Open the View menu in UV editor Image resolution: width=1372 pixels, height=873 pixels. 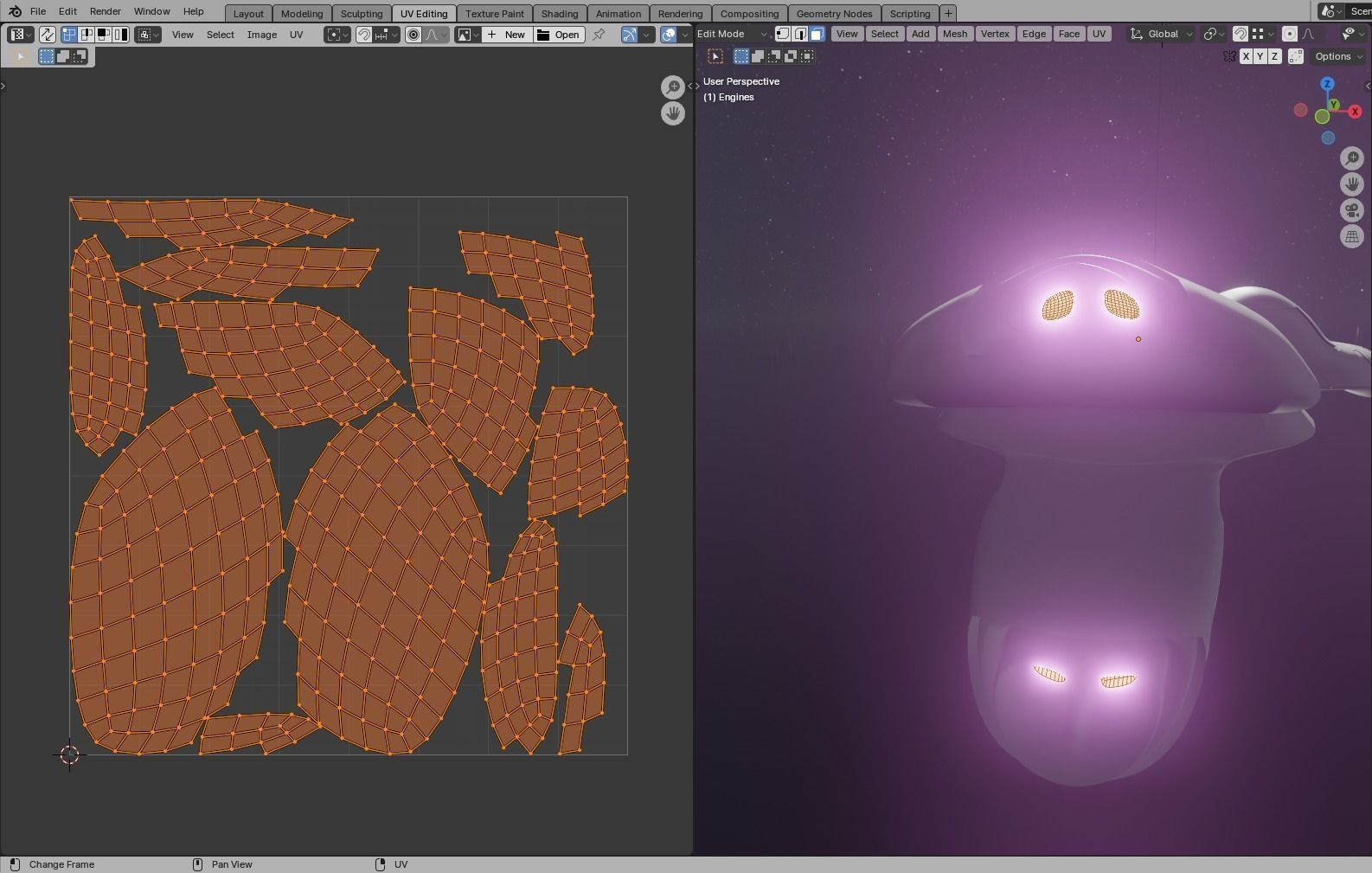[x=183, y=35]
